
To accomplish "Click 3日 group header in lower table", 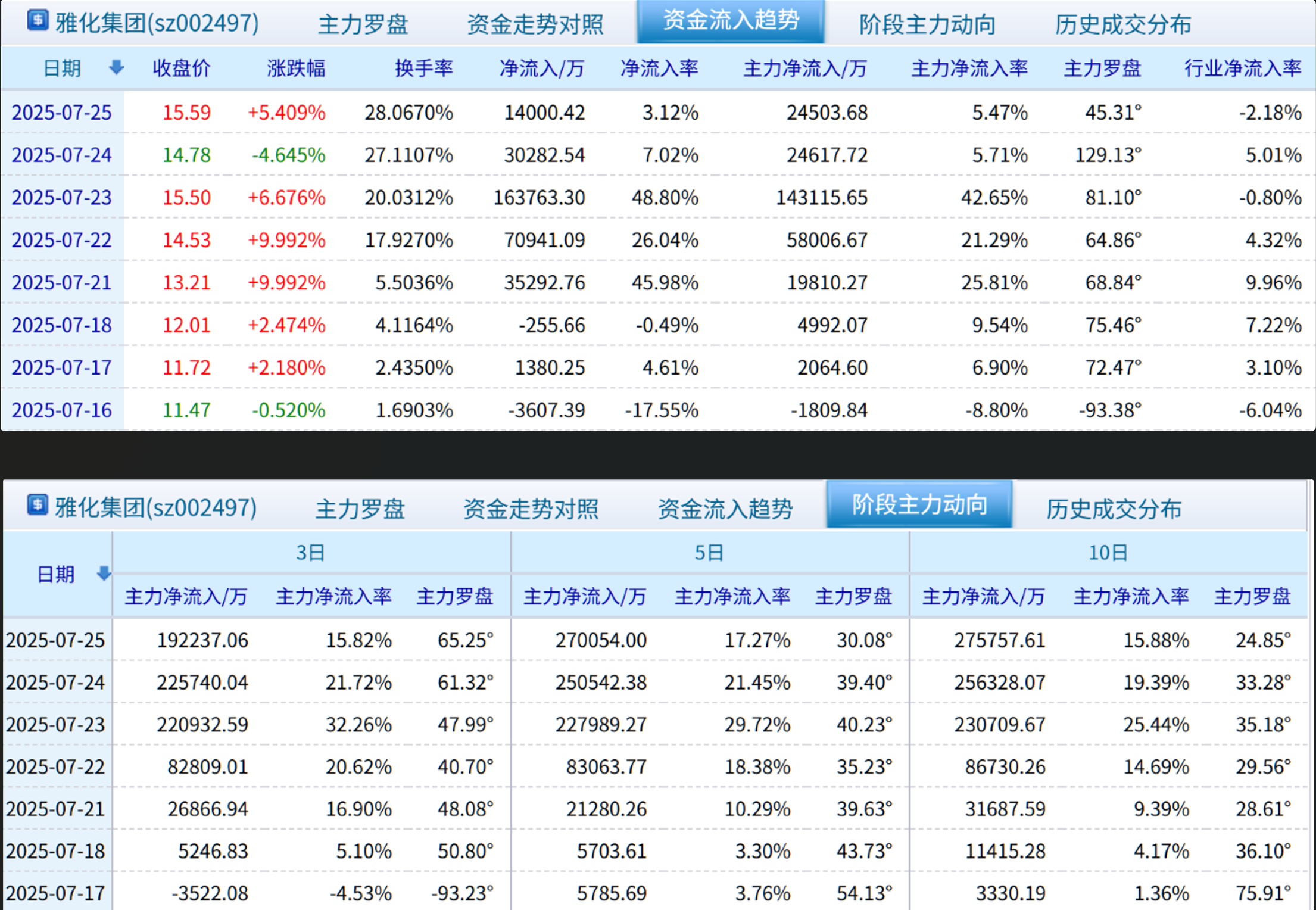I will point(310,553).
